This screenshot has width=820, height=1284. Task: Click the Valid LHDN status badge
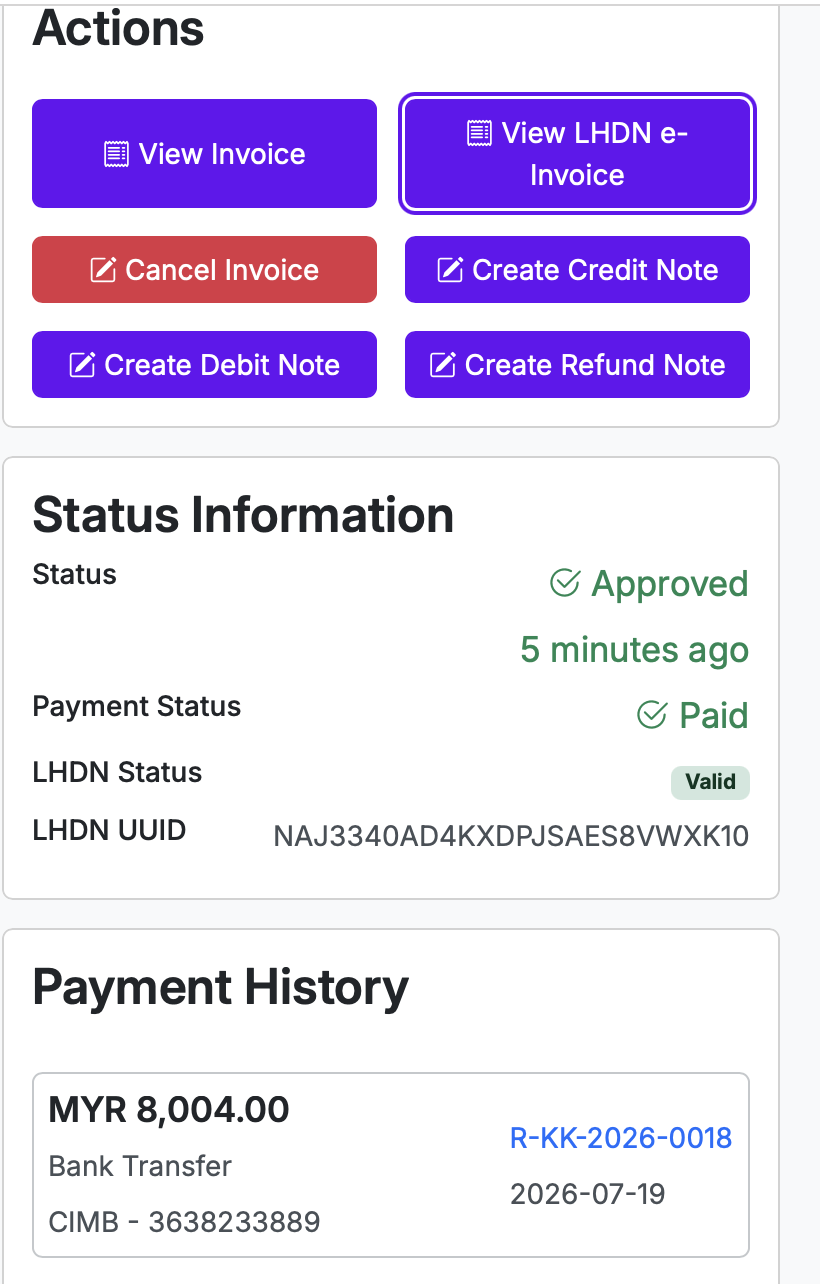tap(710, 782)
